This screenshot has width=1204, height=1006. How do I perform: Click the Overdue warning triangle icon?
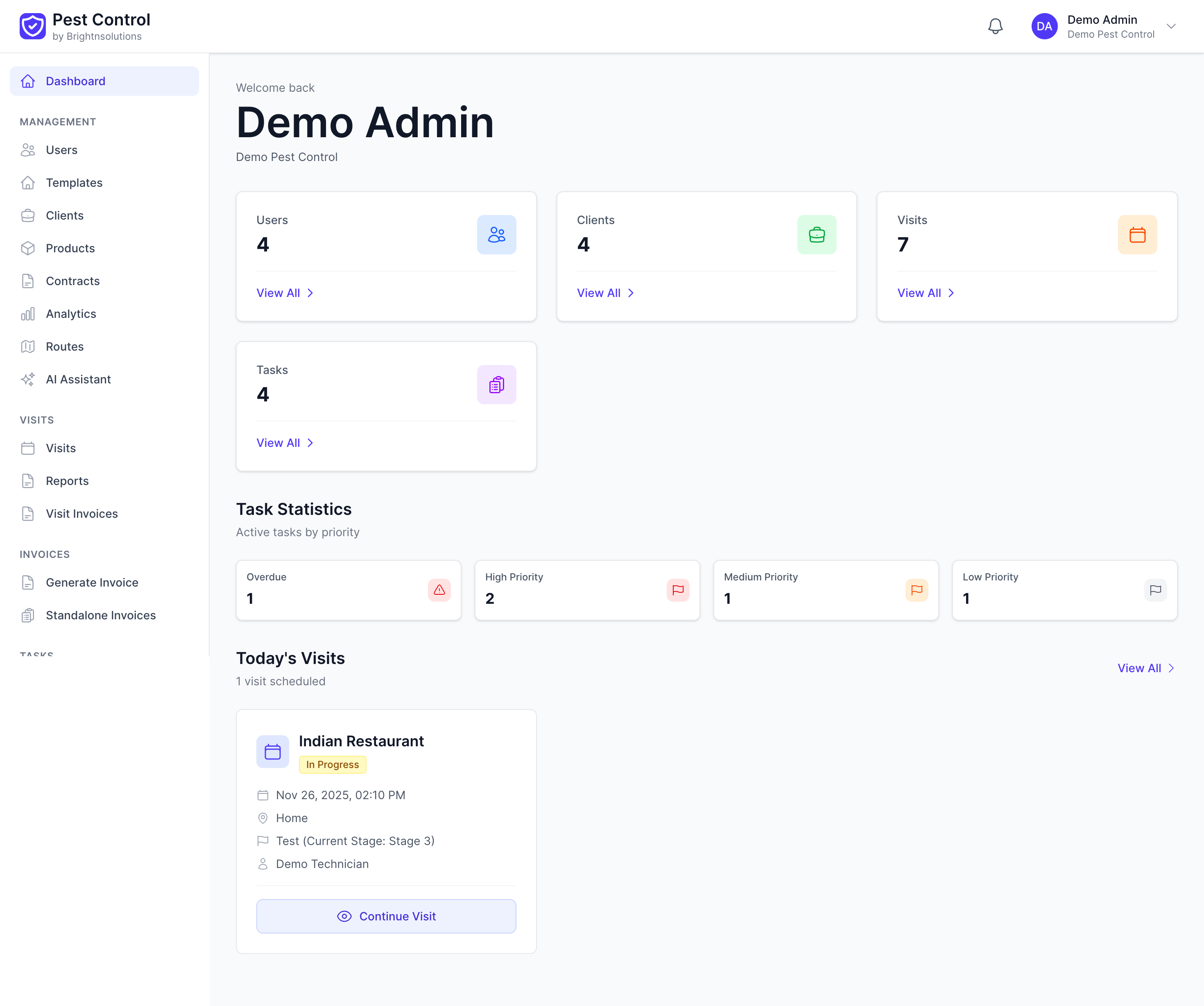(x=439, y=589)
